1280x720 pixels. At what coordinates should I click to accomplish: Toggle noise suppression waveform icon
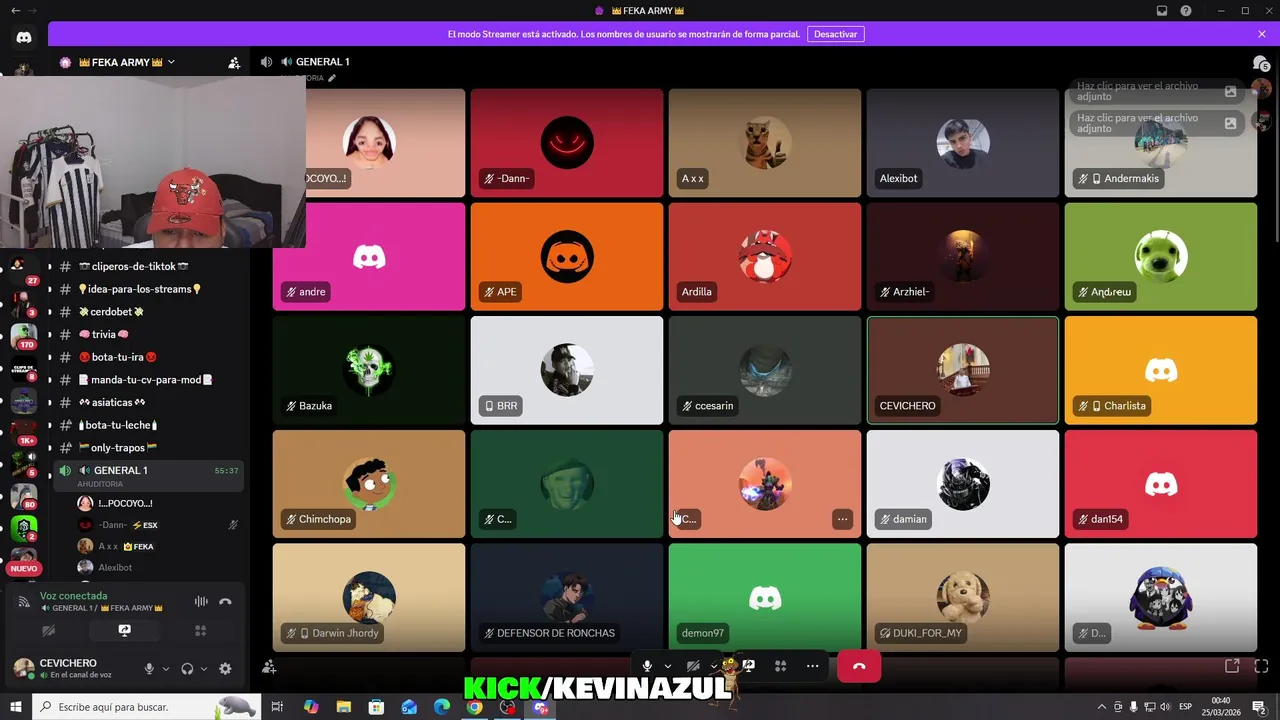[x=201, y=601]
